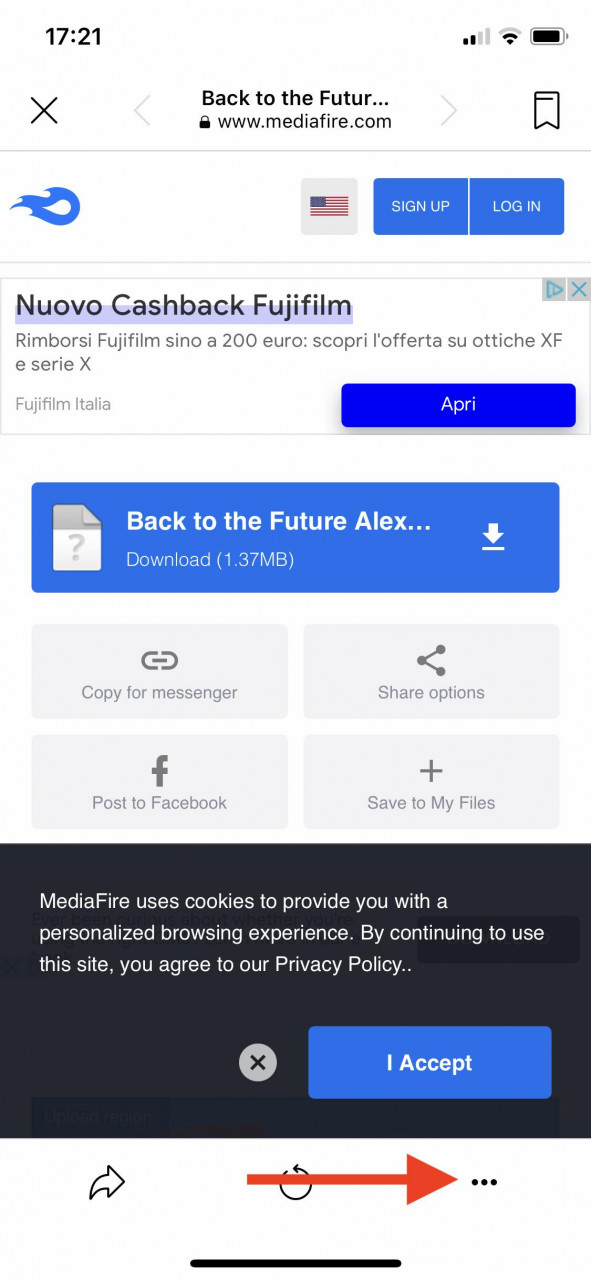Select Copy for messenger option
This screenshot has width=591, height=1280.
pos(160,672)
